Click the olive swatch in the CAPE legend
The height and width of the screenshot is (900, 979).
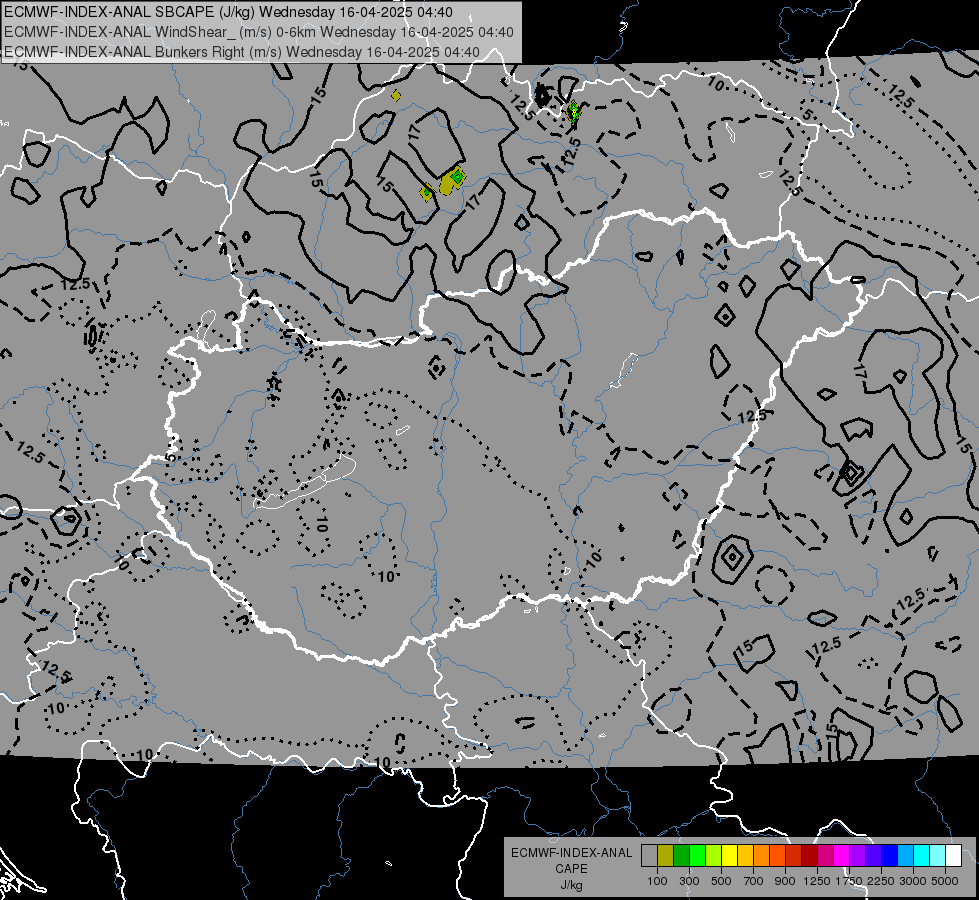[x=666, y=856]
